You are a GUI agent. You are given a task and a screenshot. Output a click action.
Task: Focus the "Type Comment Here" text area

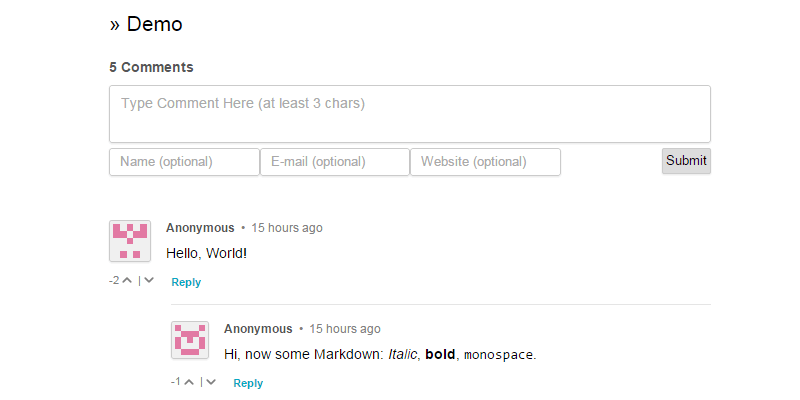point(410,114)
